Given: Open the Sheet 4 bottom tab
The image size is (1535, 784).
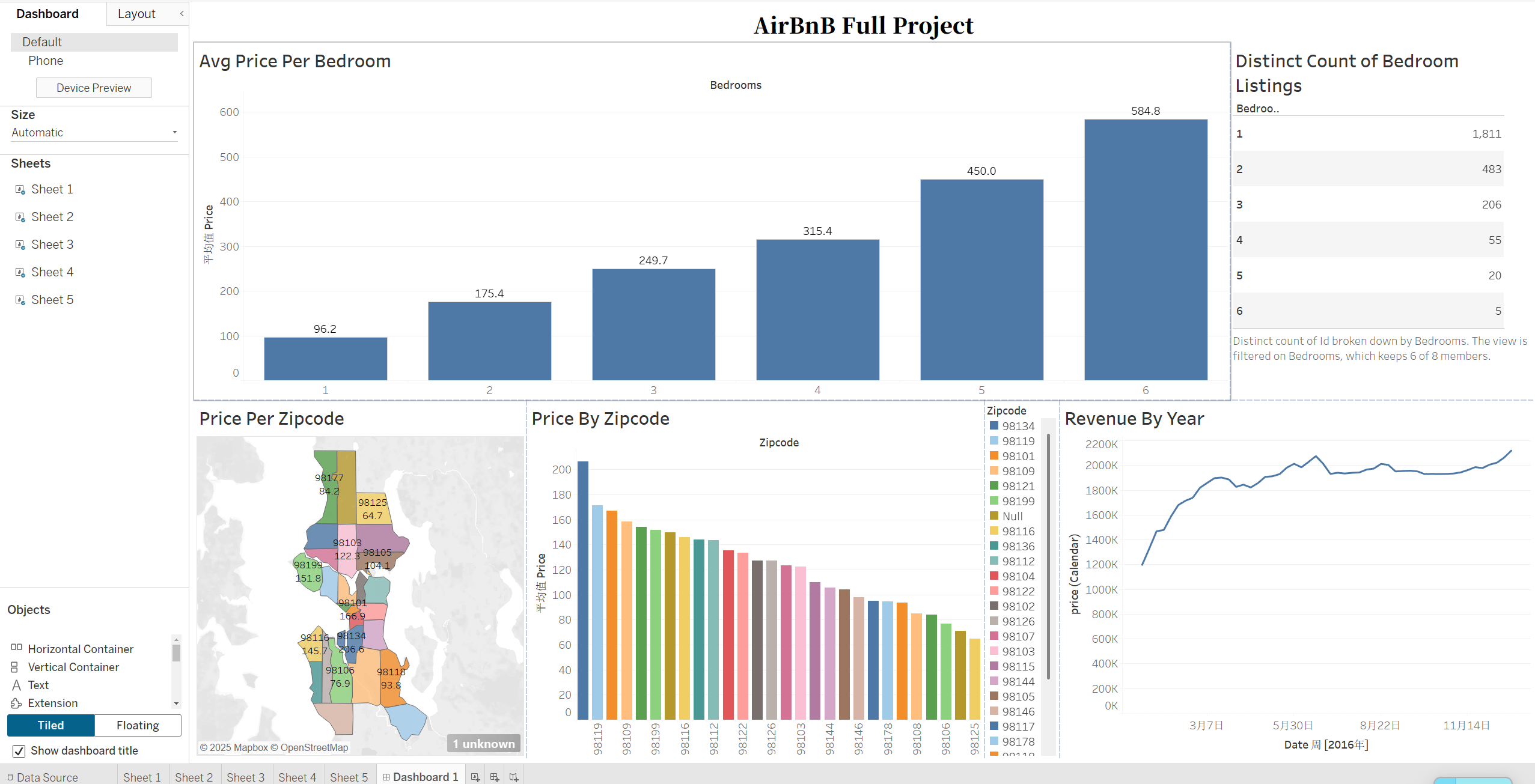Looking at the screenshot, I should [x=297, y=777].
